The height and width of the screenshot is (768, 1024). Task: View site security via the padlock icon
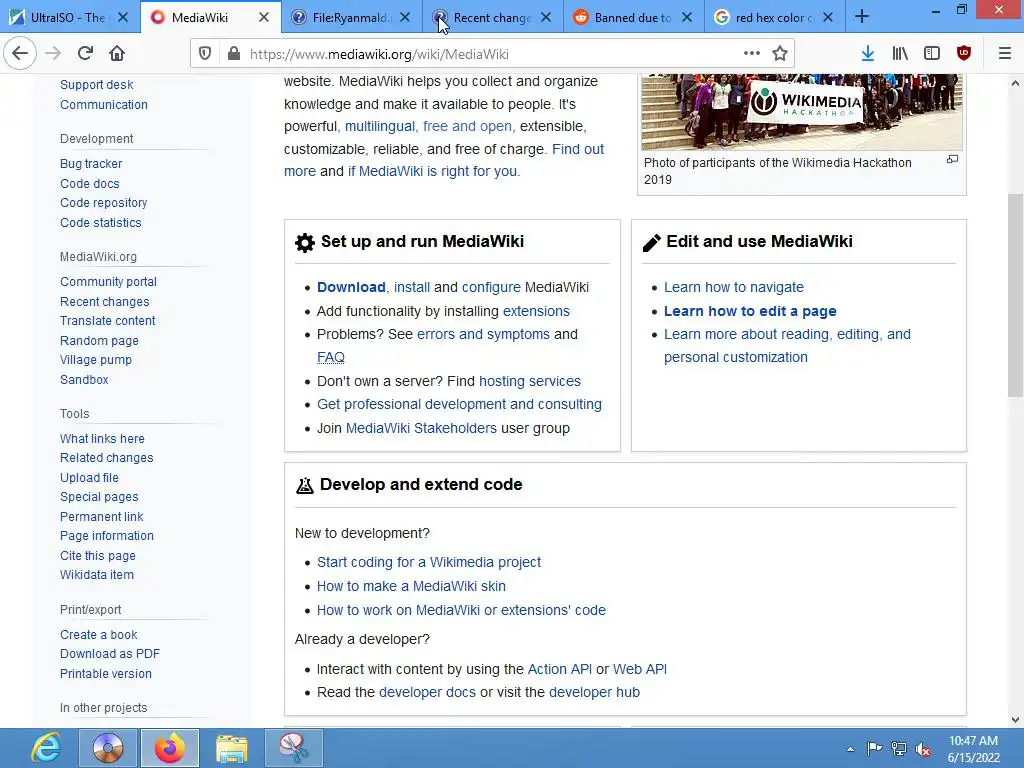pos(234,54)
